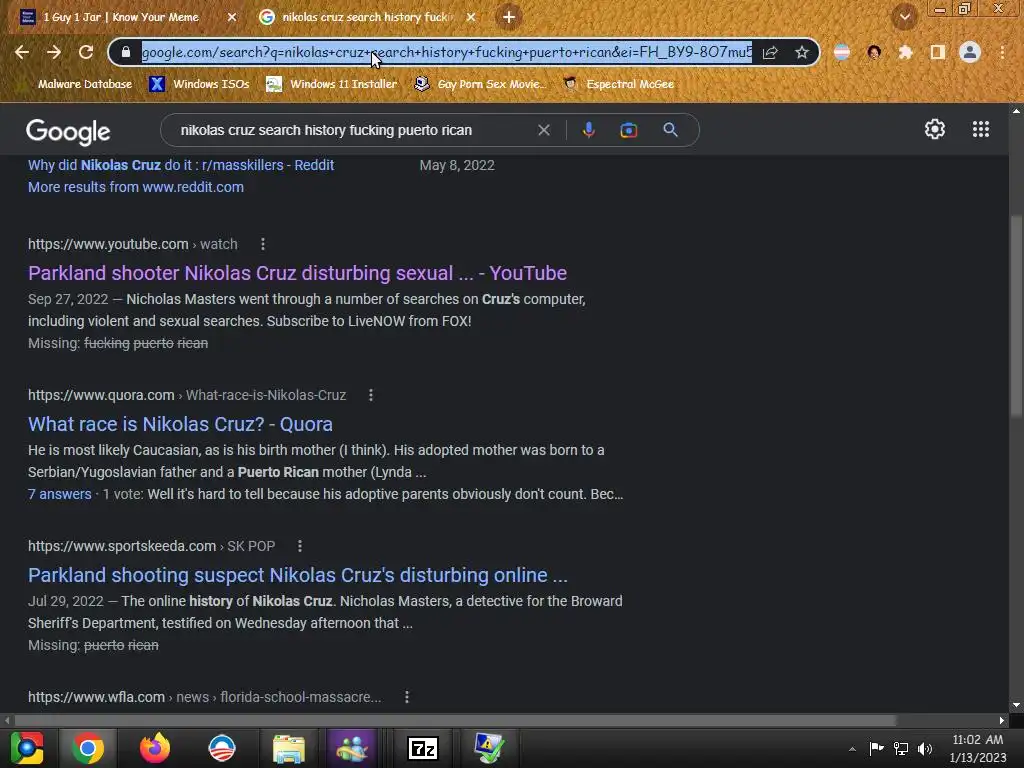Open the volume control in tray
1024x768 pixels.
point(925,748)
